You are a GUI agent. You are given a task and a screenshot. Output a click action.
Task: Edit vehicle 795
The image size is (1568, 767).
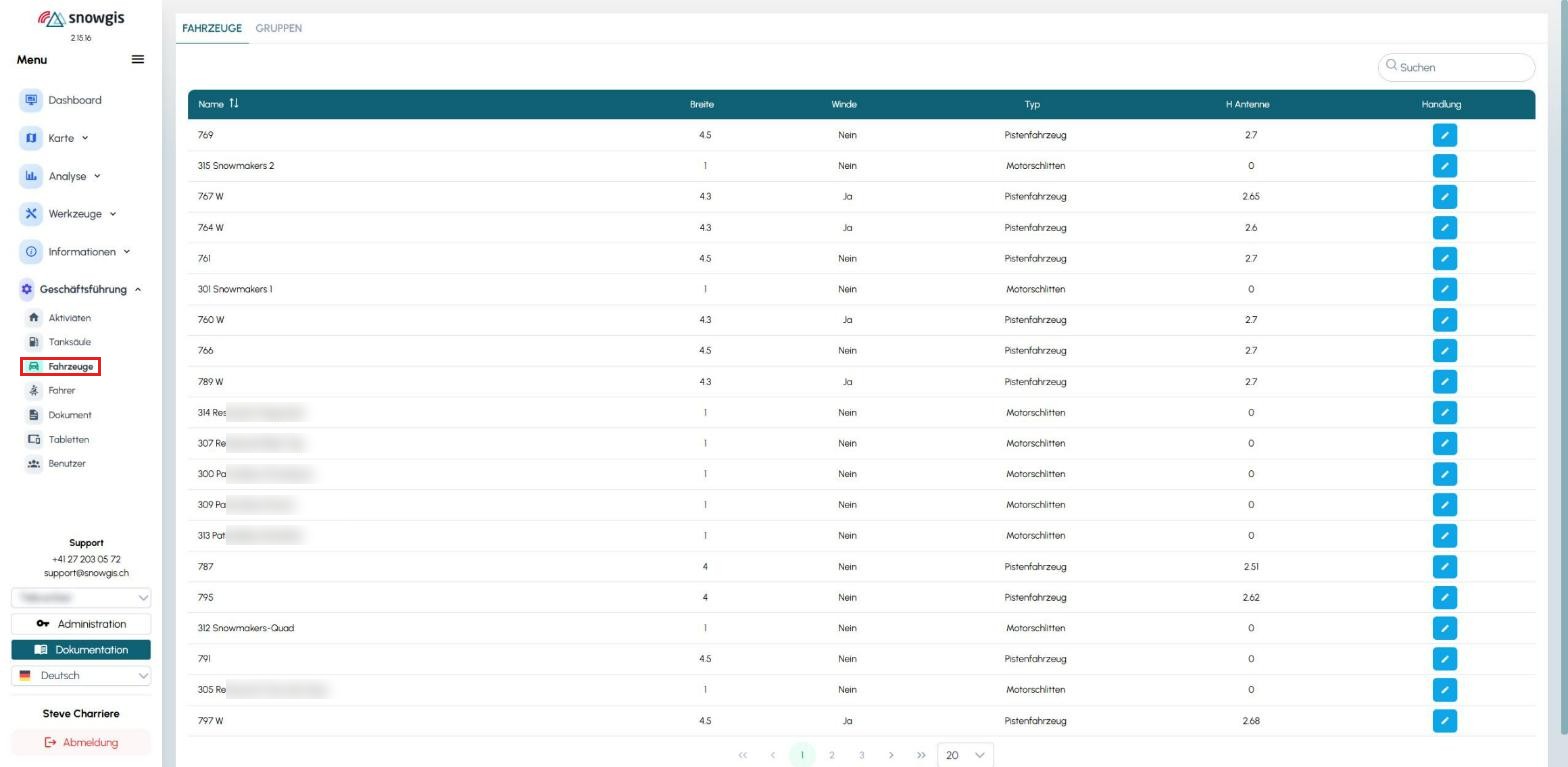point(1444,598)
